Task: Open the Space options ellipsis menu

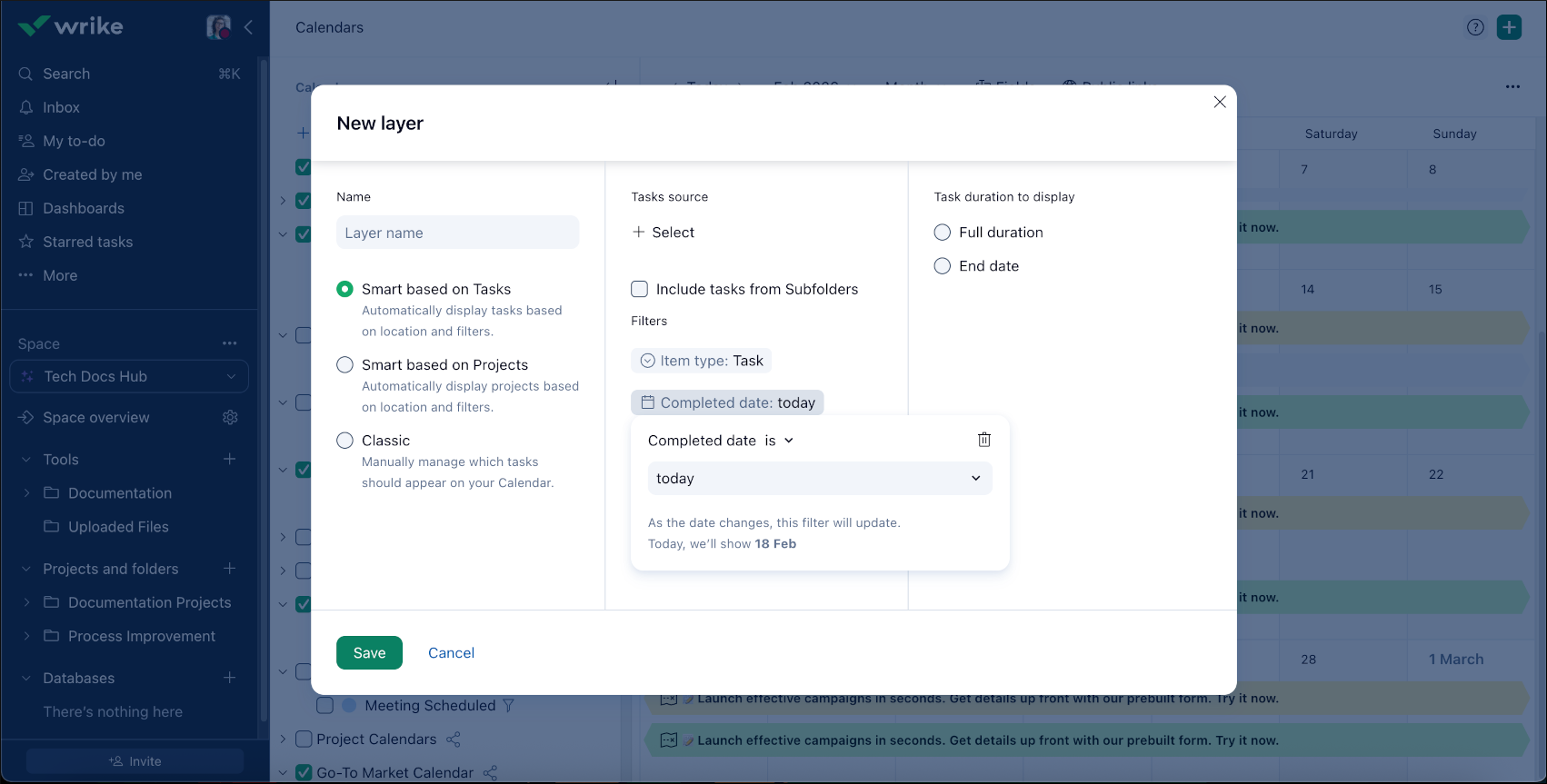Action: (x=230, y=343)
